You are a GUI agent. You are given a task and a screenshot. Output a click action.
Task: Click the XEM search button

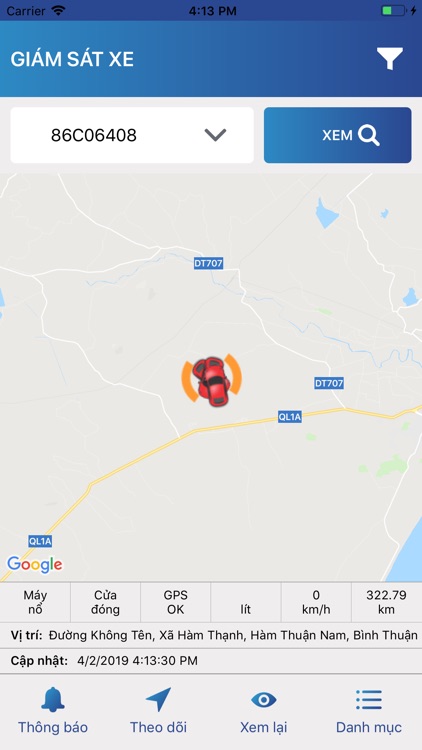pos(337,135)
